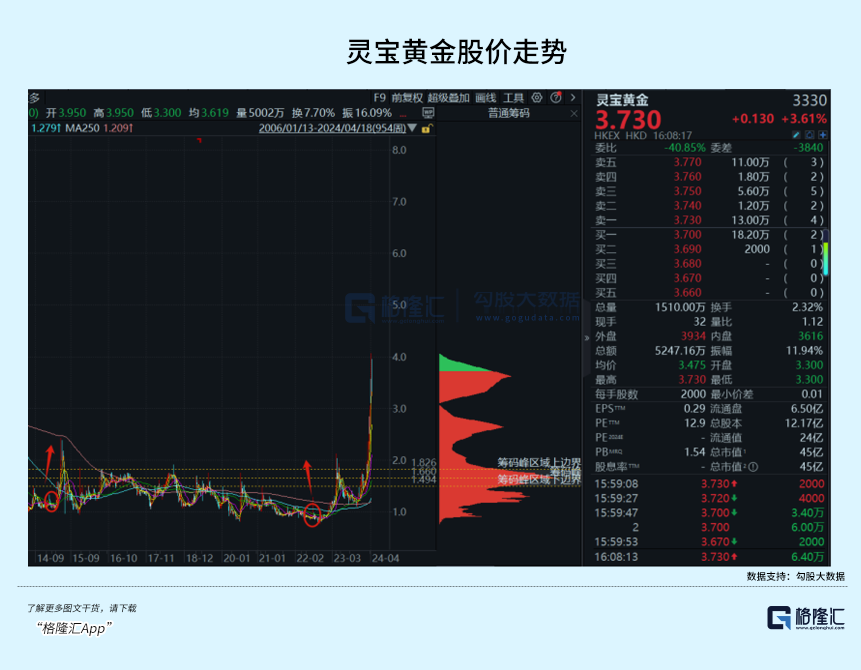
Task: Click the F9 button on the toolbar
Action: (x=378, y=96)
